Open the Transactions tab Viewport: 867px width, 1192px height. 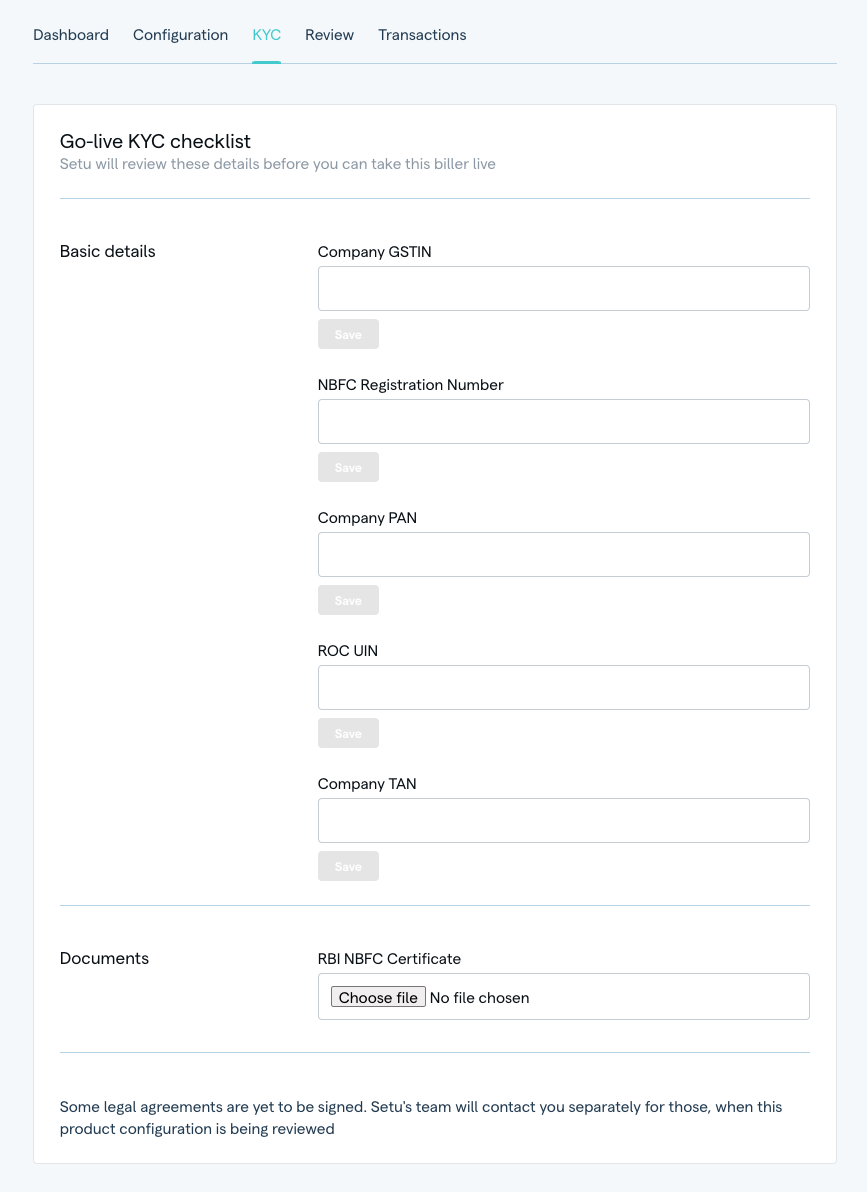(x=422, y=35)
